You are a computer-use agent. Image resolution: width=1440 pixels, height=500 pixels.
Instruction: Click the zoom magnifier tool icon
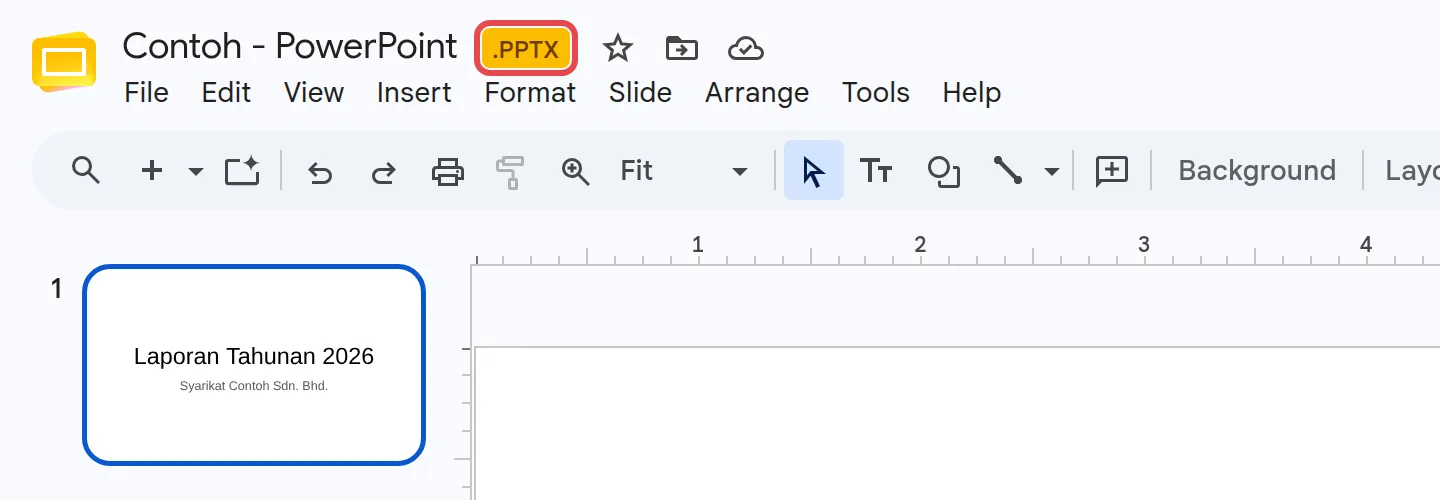575,171
